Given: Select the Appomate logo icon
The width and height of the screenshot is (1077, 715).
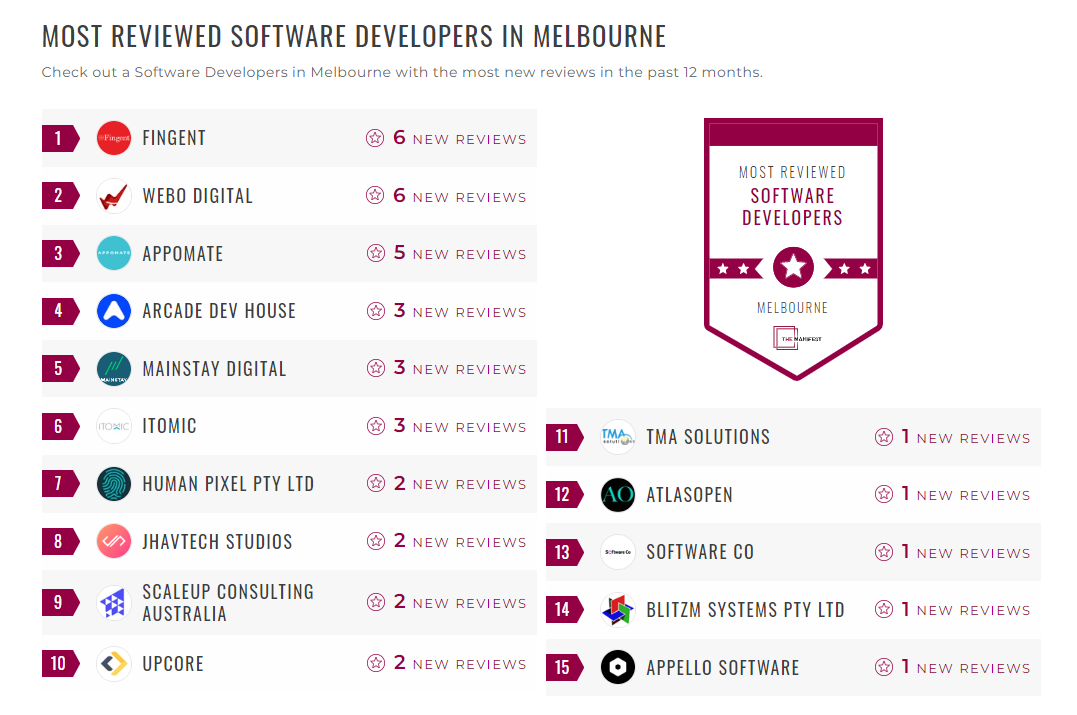Looking at the screenshot, I should [x=113, y=253].
